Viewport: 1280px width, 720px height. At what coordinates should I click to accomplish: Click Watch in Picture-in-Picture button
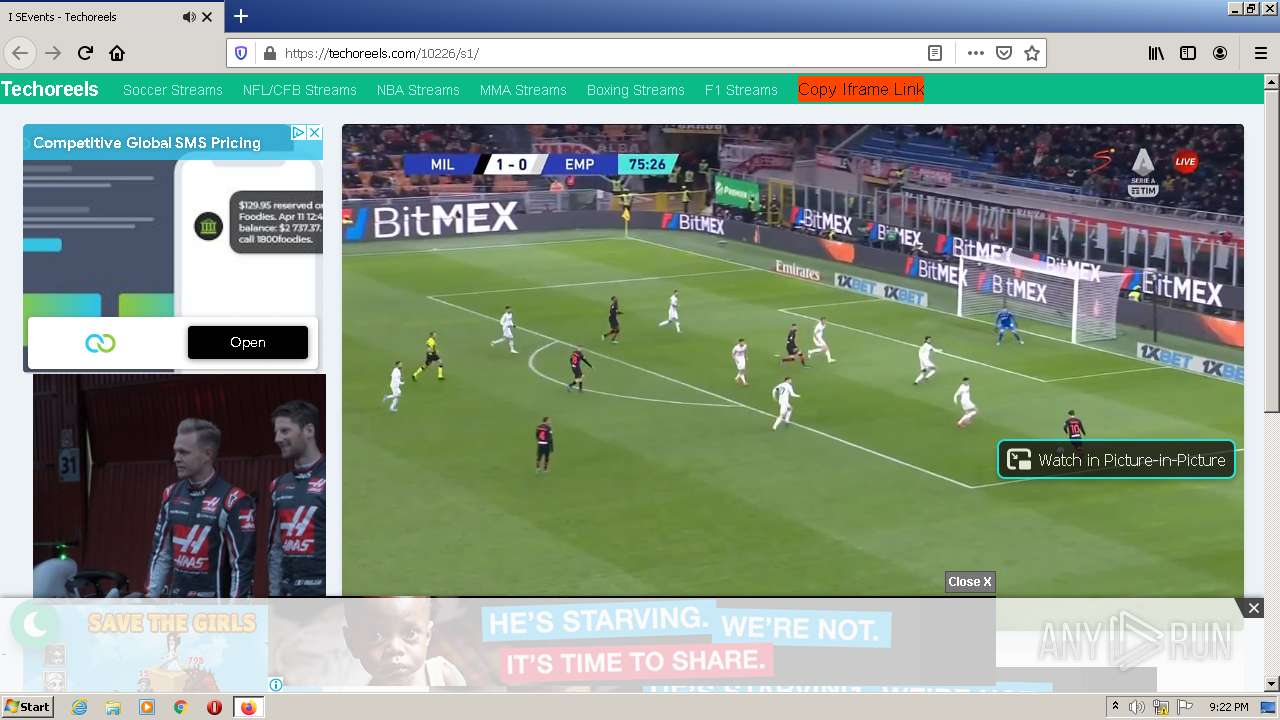(x=1116, y=460)
